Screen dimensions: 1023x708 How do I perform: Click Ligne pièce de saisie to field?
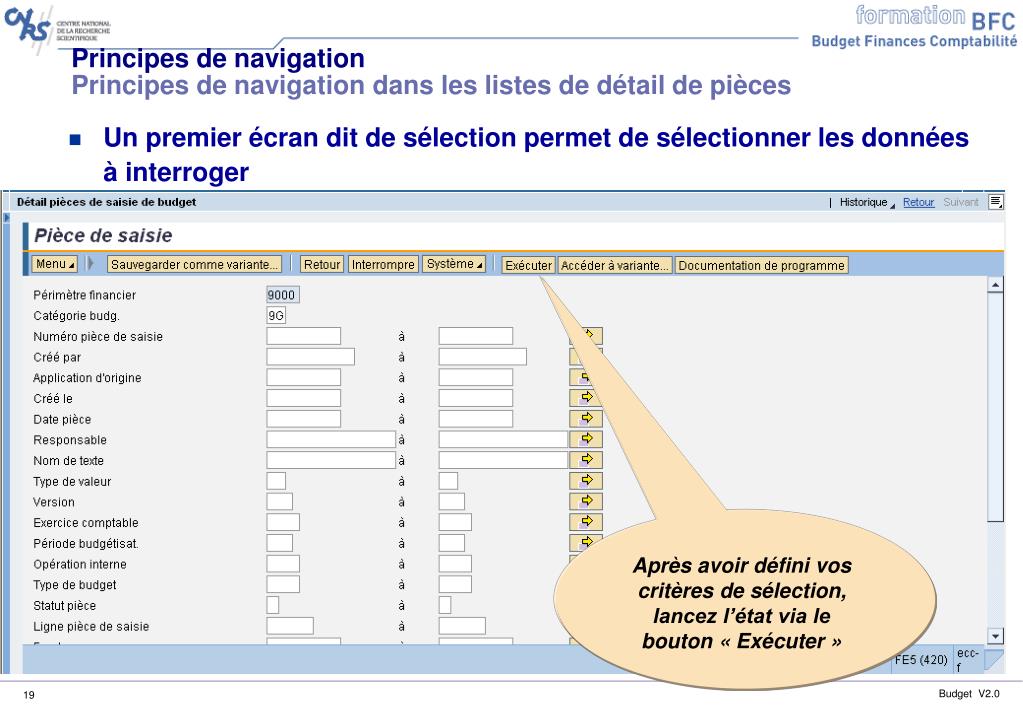[x=462, y=626]
